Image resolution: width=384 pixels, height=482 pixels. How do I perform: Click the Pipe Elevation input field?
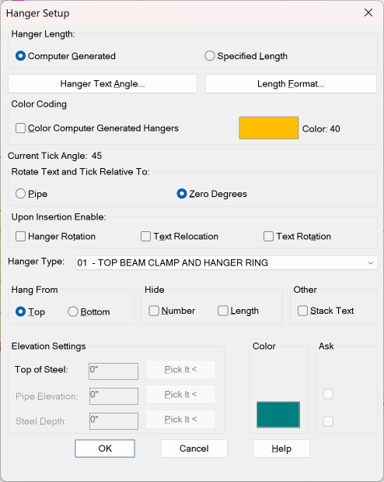pos(113,396)
